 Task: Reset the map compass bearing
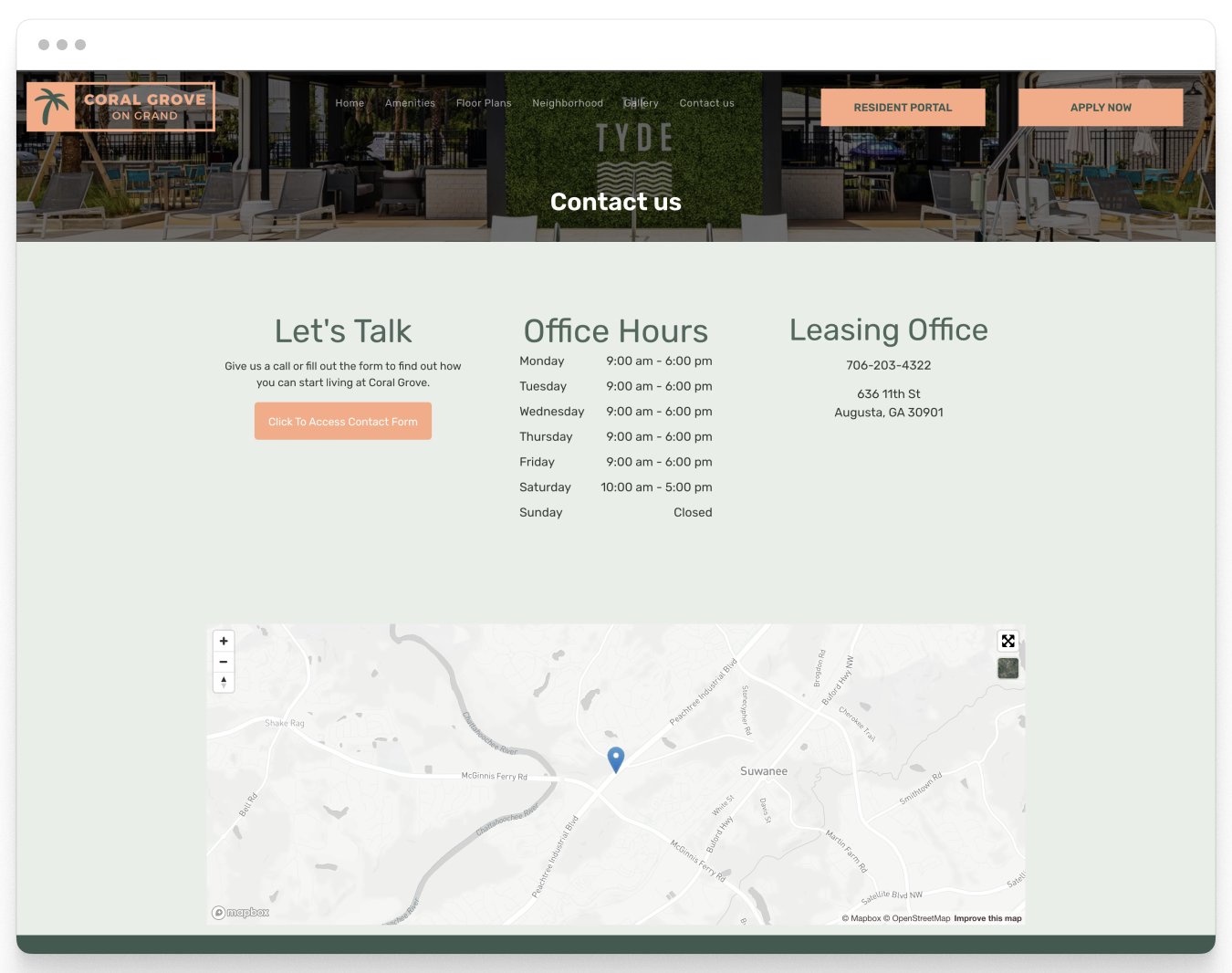(x=223, y=682)
